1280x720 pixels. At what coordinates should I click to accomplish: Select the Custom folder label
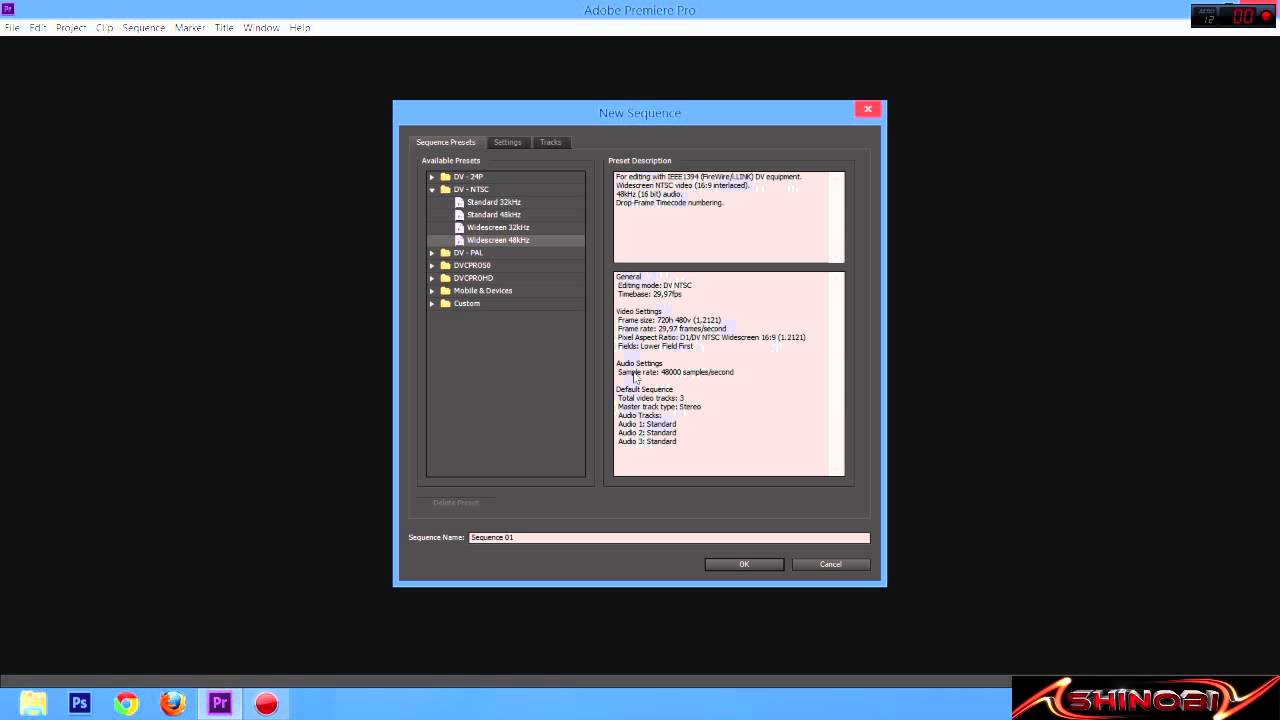(x=467, y=304)
